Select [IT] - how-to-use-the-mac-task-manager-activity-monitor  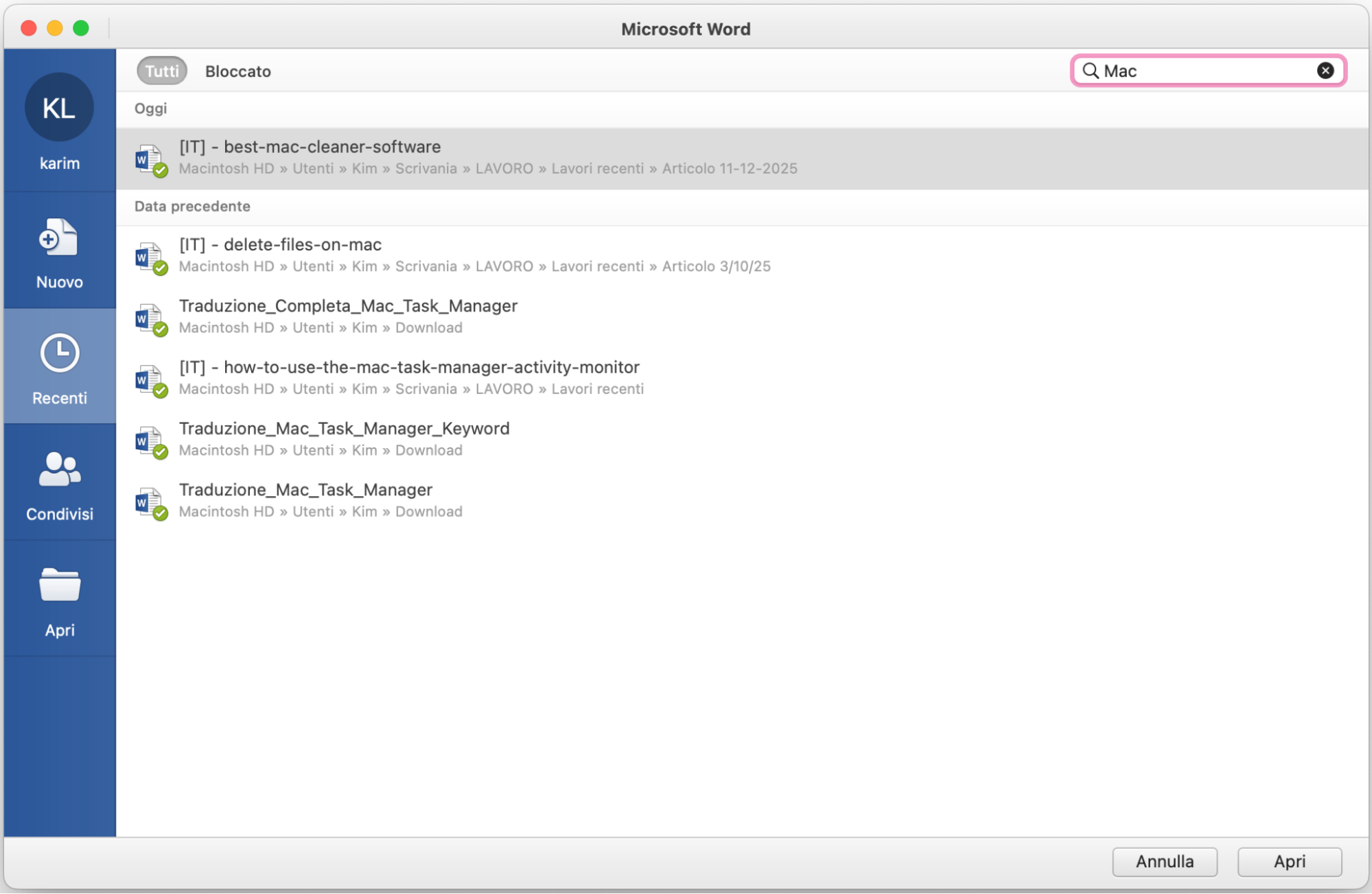click(x=742, y=378)
